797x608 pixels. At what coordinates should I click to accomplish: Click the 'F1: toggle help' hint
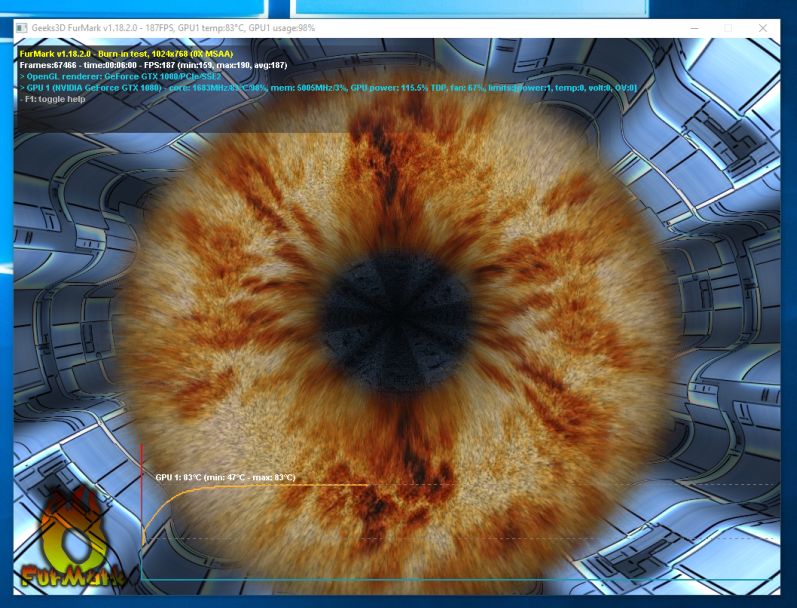click(52, 99)
